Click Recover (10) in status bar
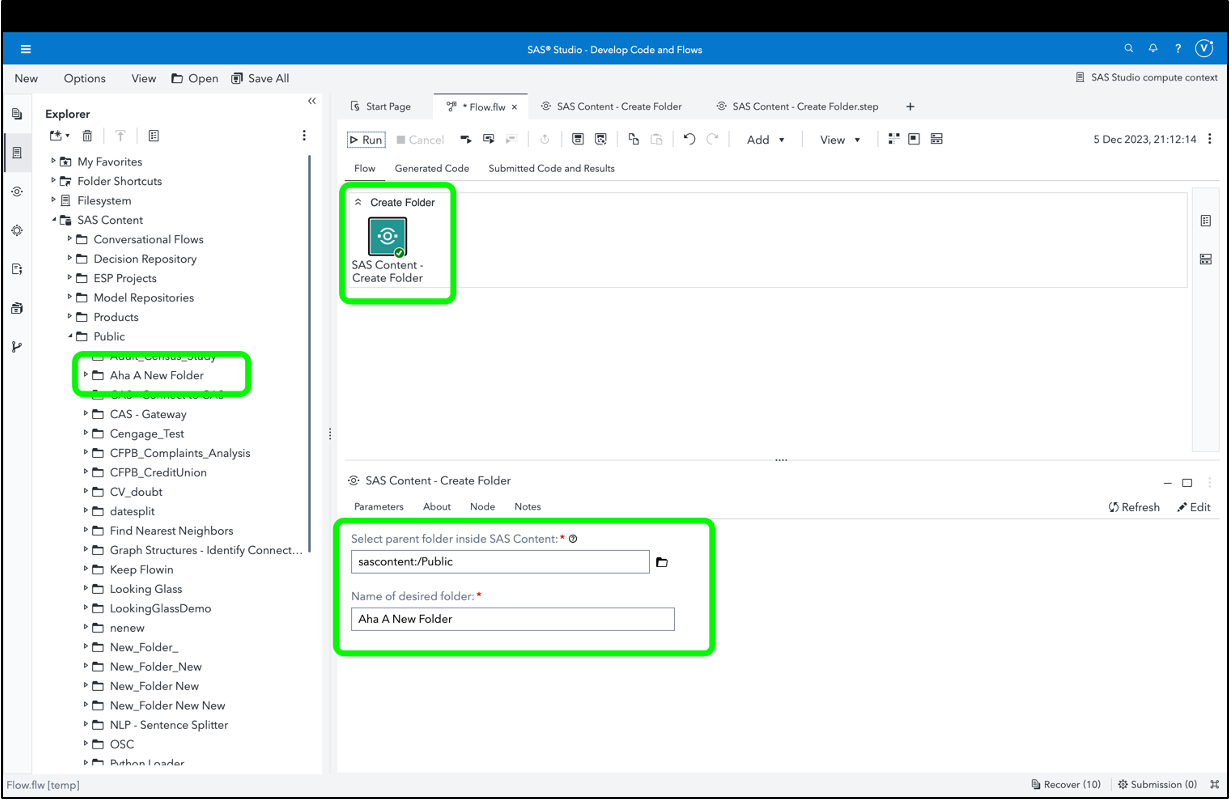 1066,785
